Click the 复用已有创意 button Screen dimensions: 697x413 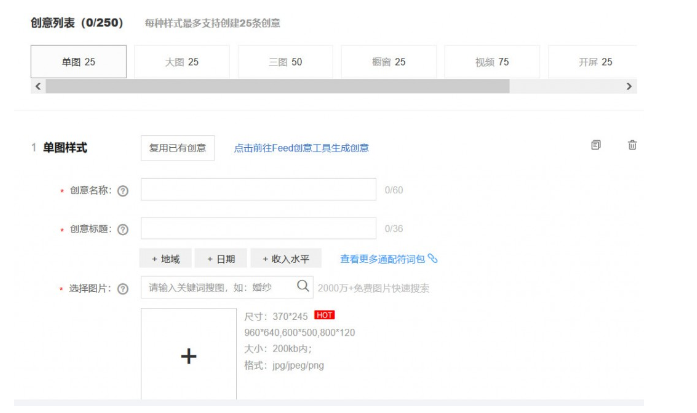(177, 148)
